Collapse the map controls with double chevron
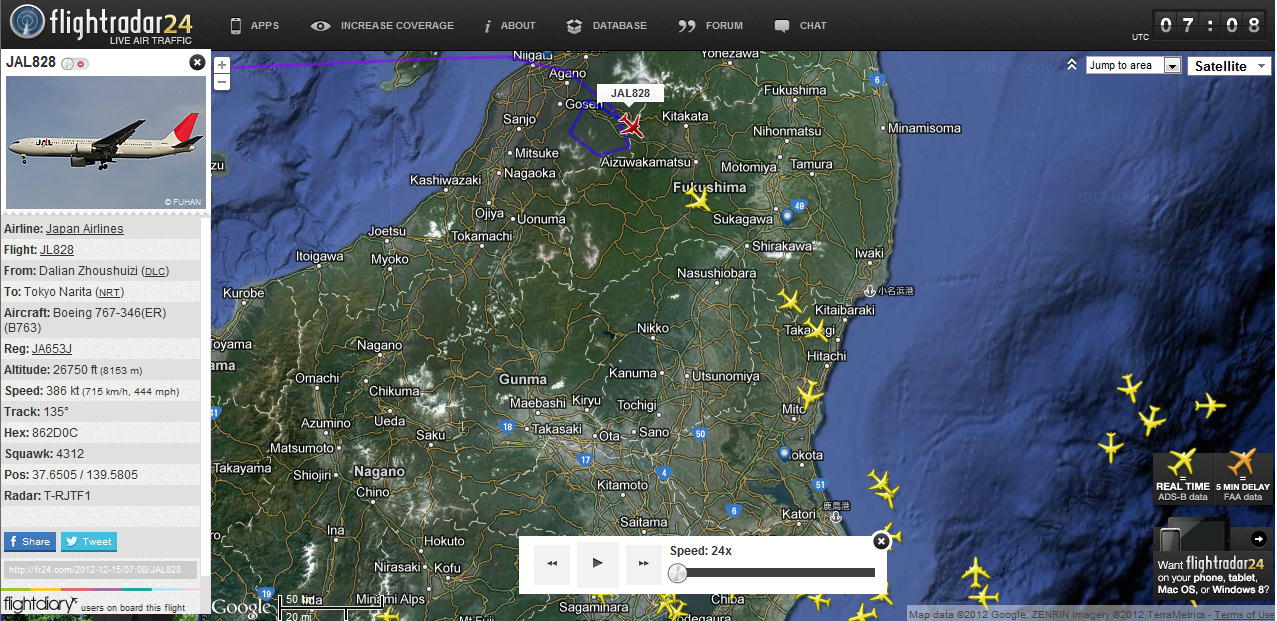Image resolution: width=1277 pixels, height=621 pixels. coord(1071,65)
